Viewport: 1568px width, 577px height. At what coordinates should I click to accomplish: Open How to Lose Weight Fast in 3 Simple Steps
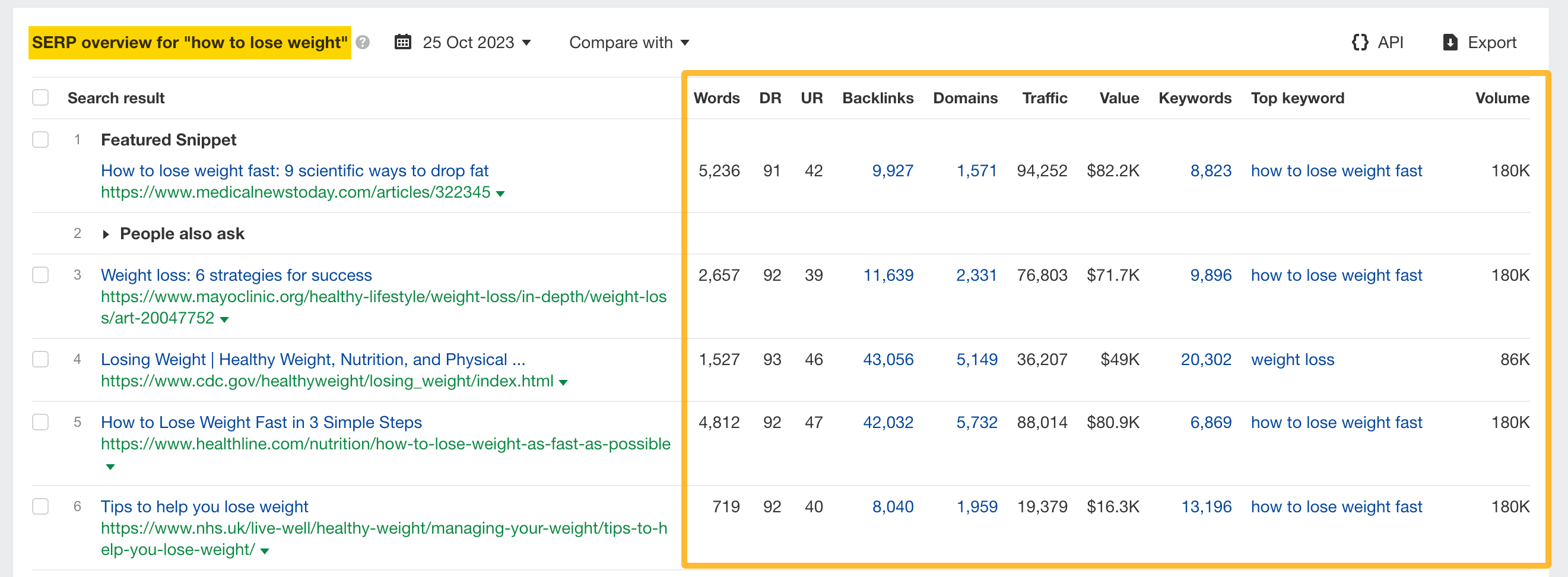pos(261,423)
